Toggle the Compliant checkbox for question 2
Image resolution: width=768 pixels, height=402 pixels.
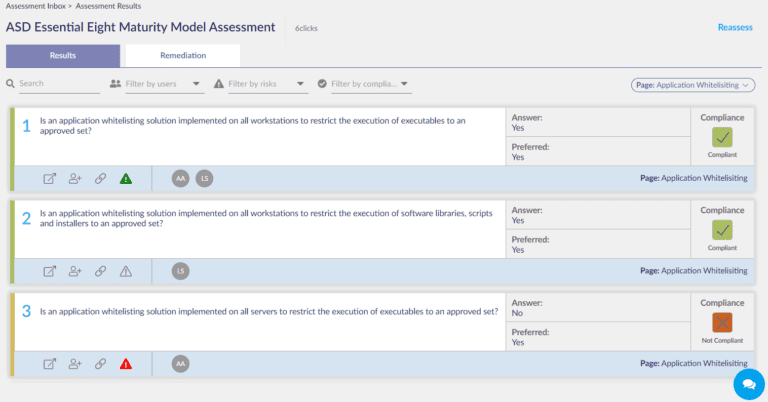[x=722, y=229]
